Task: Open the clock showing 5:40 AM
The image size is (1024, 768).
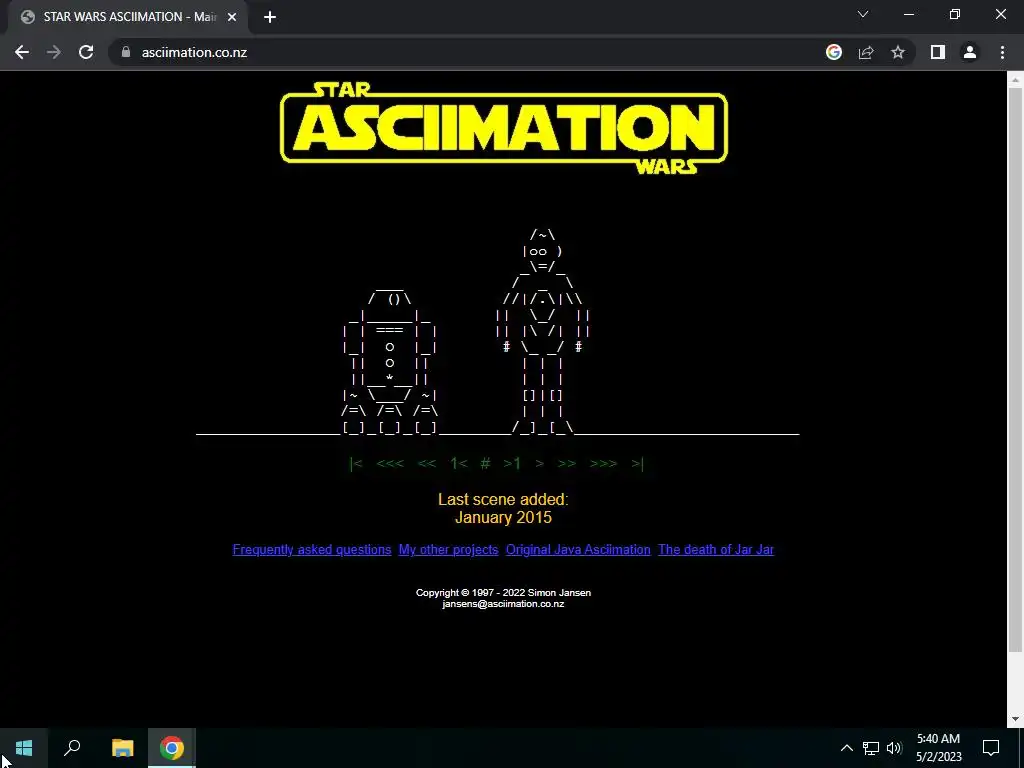Action: tap(938, 748)
